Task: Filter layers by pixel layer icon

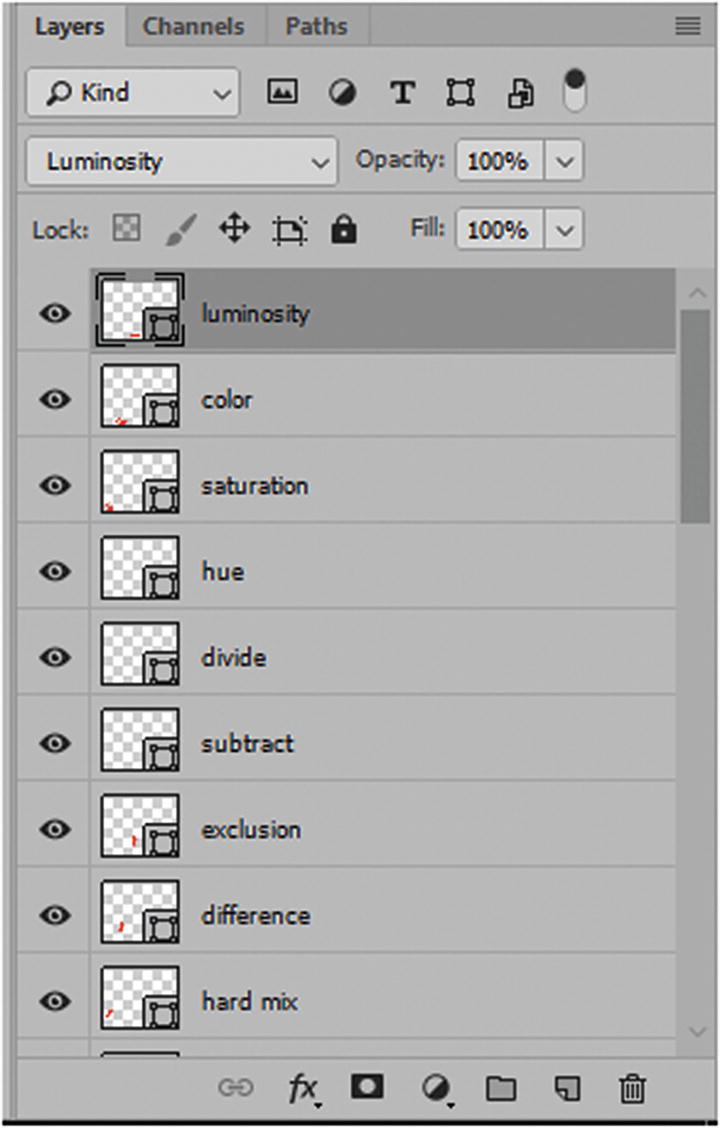Action: [x=282, y=93]
